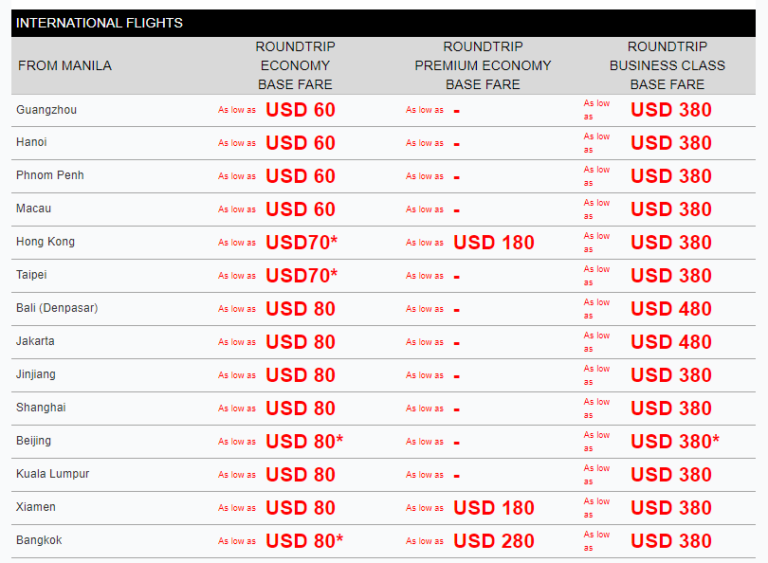This screenshot has width=768, height=563.
Task: Click Bangkok economy fare USD 80*
Action: pos(304,541)
